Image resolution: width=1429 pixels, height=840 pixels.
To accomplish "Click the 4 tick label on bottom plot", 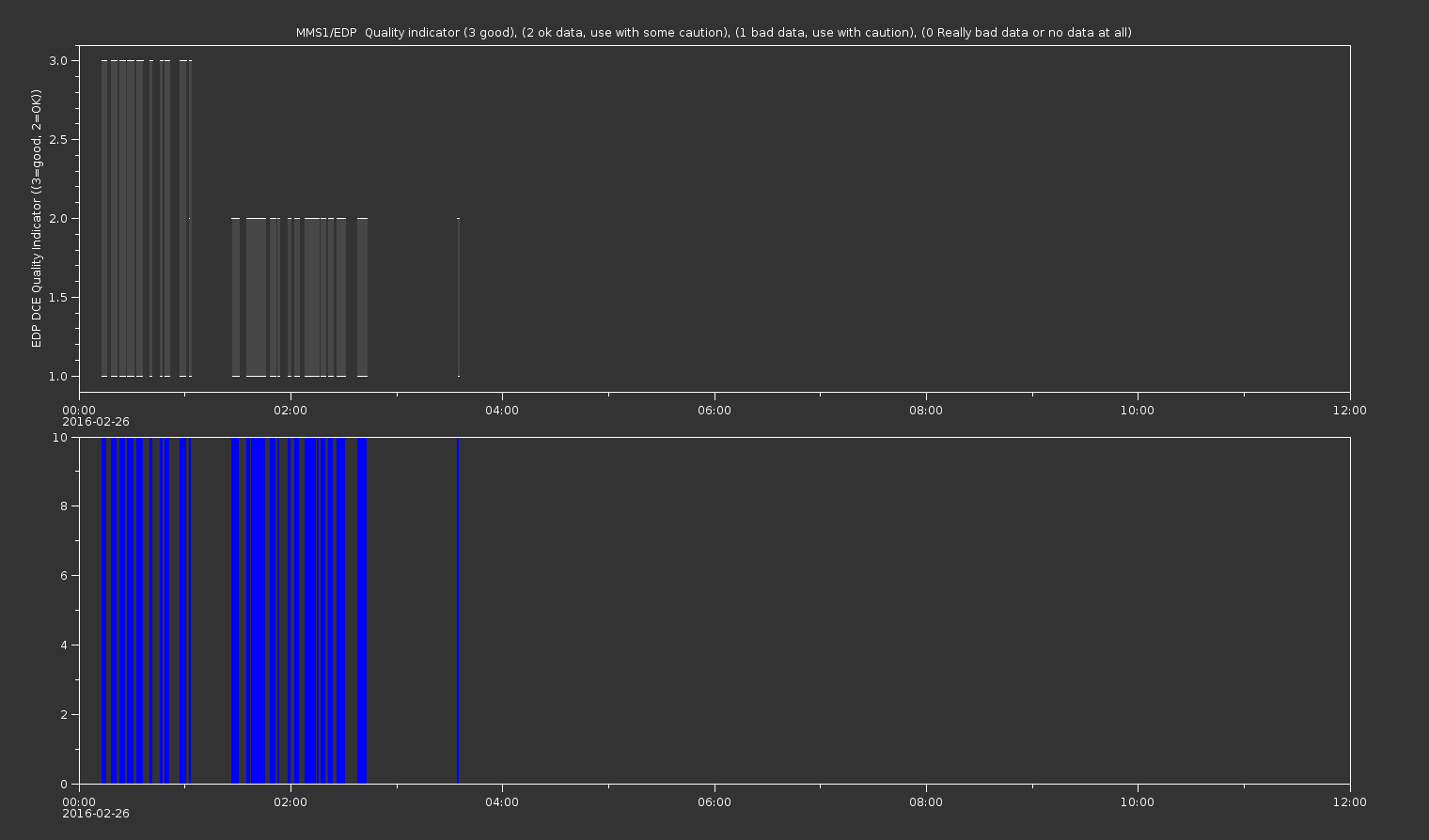I will [x=64, y=646].
